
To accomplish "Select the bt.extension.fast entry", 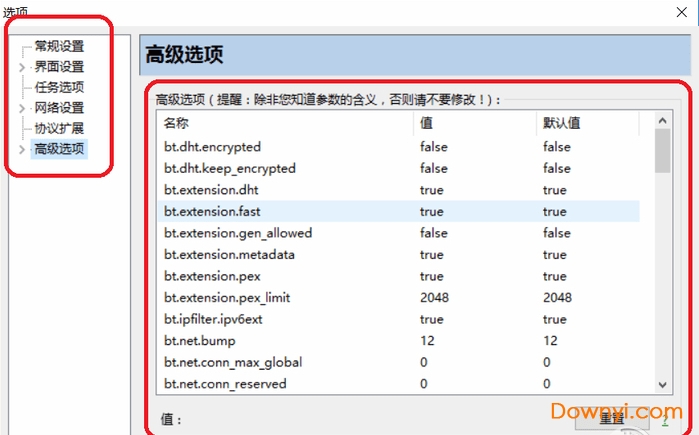I will (399, 211).
